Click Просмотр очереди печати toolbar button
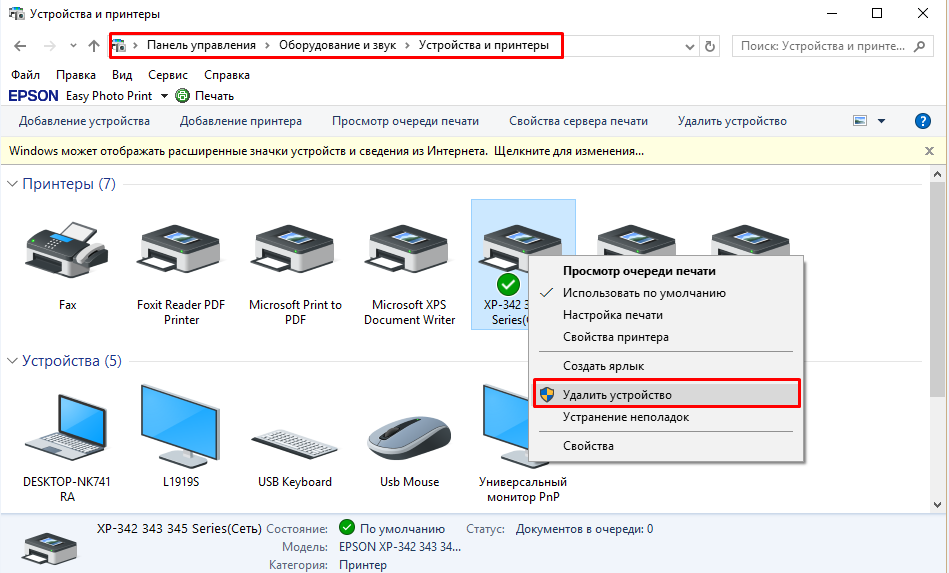 coord(406,121)
